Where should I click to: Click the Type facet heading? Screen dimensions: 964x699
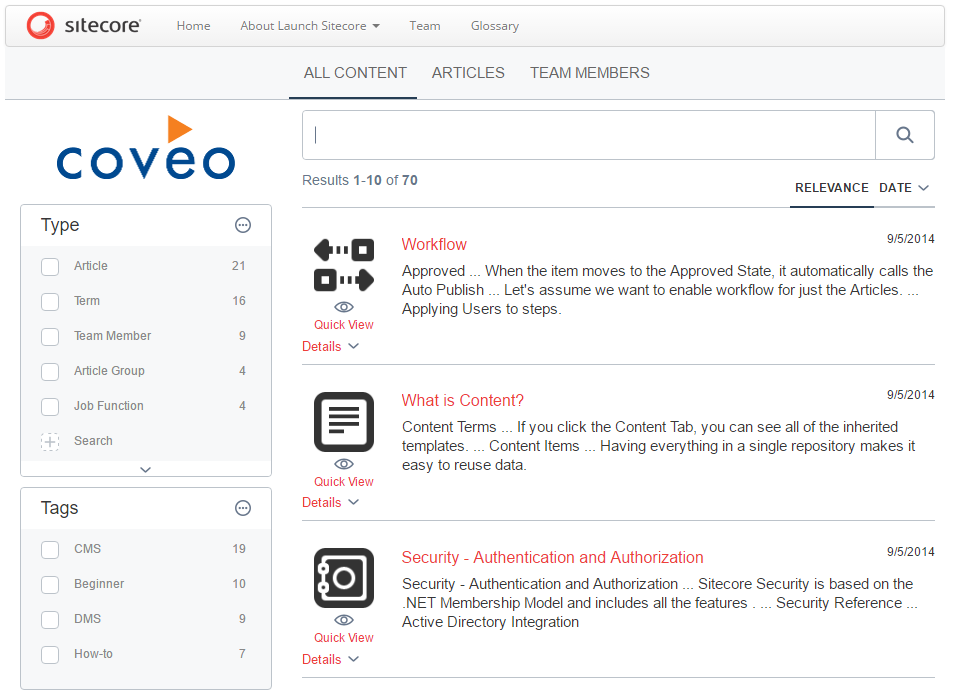click(x=60, y=226)
